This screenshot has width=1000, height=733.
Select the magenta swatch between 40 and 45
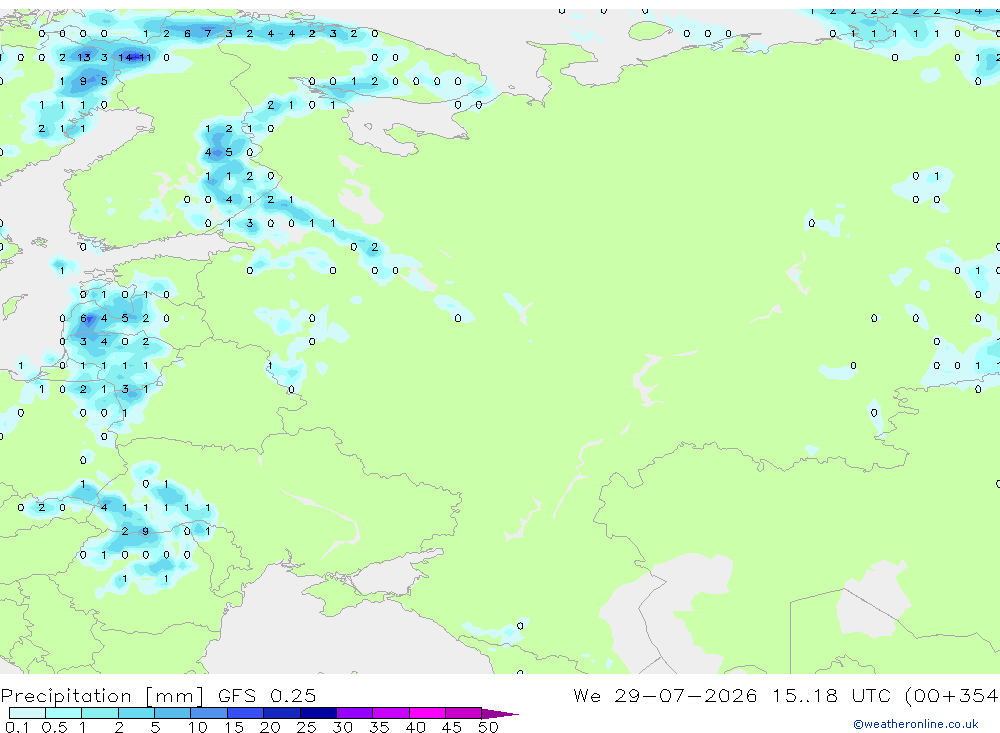(x=427, y=713)
